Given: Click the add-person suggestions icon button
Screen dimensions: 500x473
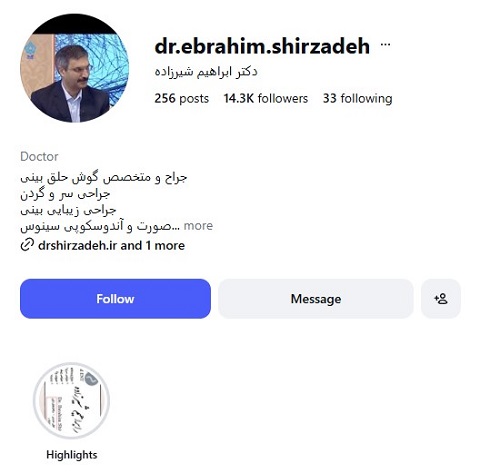Looking at the screenshot, I should click(x=441, y=299).
